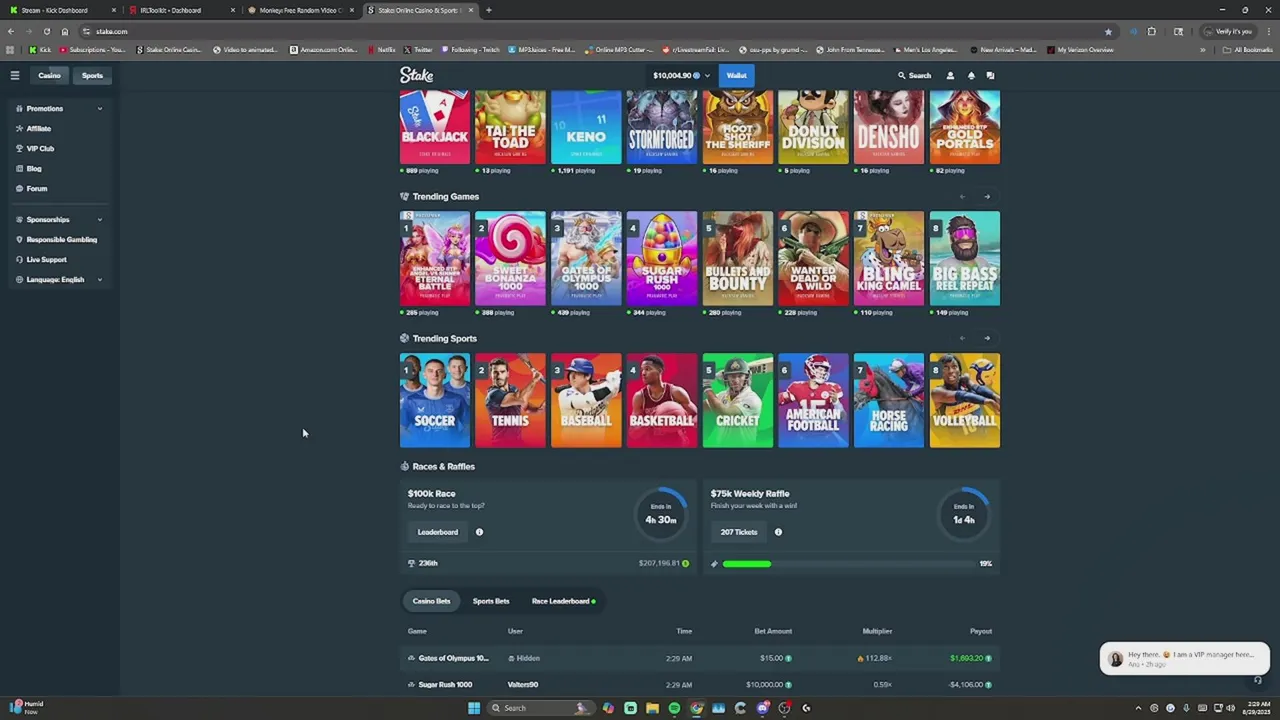This screenshot has height=720, width=1280.
Task: Open the Search button in header
Action: point(914,75)
